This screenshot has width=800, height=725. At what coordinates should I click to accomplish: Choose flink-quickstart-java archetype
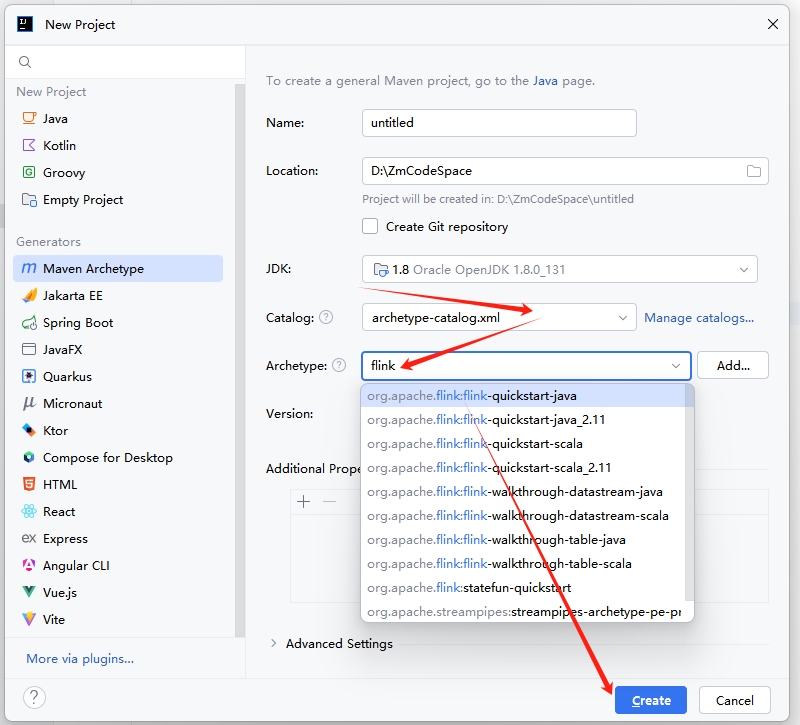pyautogui.click(x=522, y=396)
